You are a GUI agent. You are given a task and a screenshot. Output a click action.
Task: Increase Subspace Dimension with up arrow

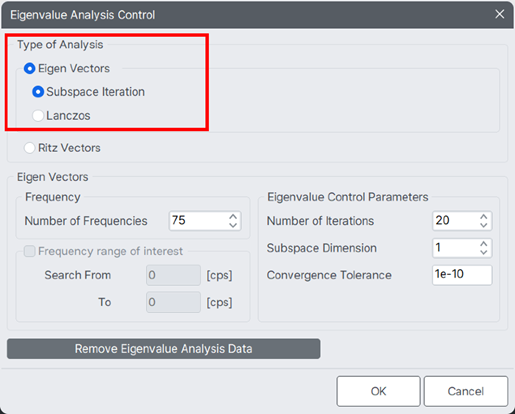pos(484,244)
